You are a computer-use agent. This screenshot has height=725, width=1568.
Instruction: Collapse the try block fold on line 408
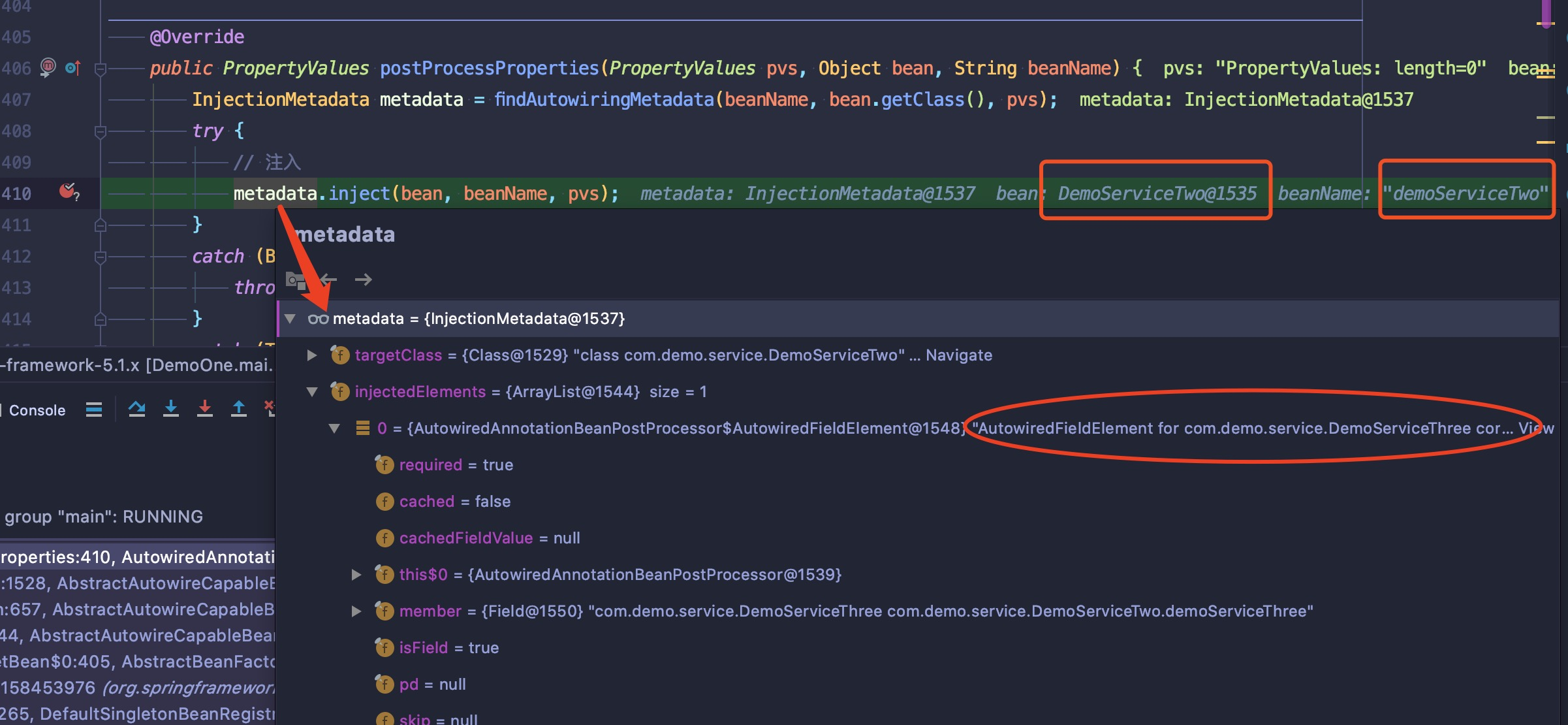pos(100,131)
